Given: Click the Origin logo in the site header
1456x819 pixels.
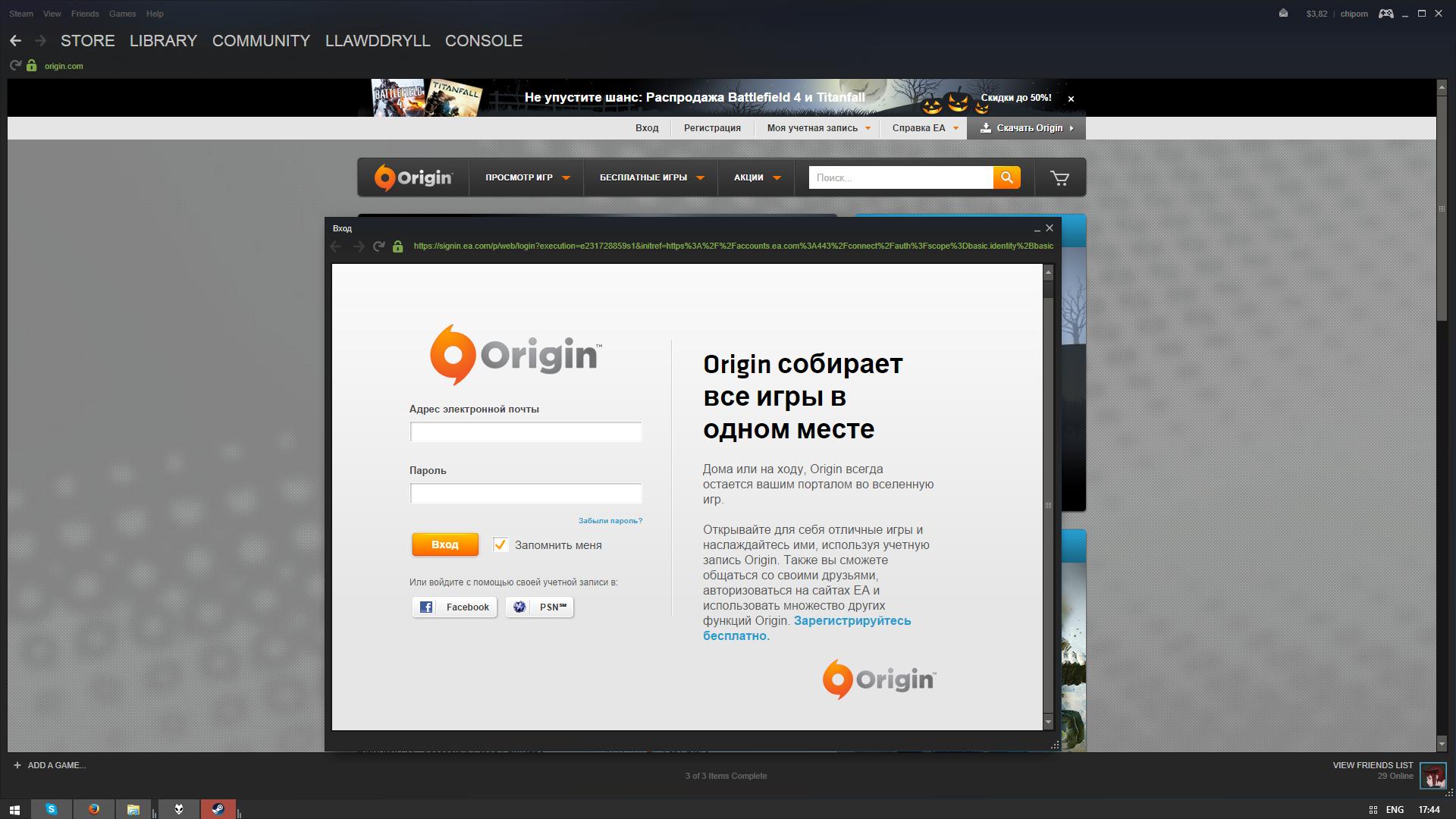Looking at the screenshot, I should tap(413, 177).
